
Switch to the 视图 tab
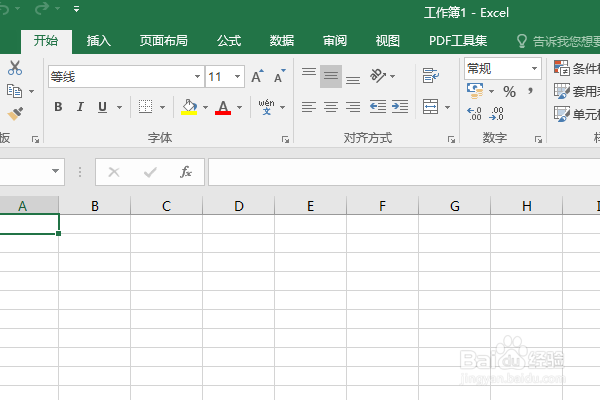point(388,41)
